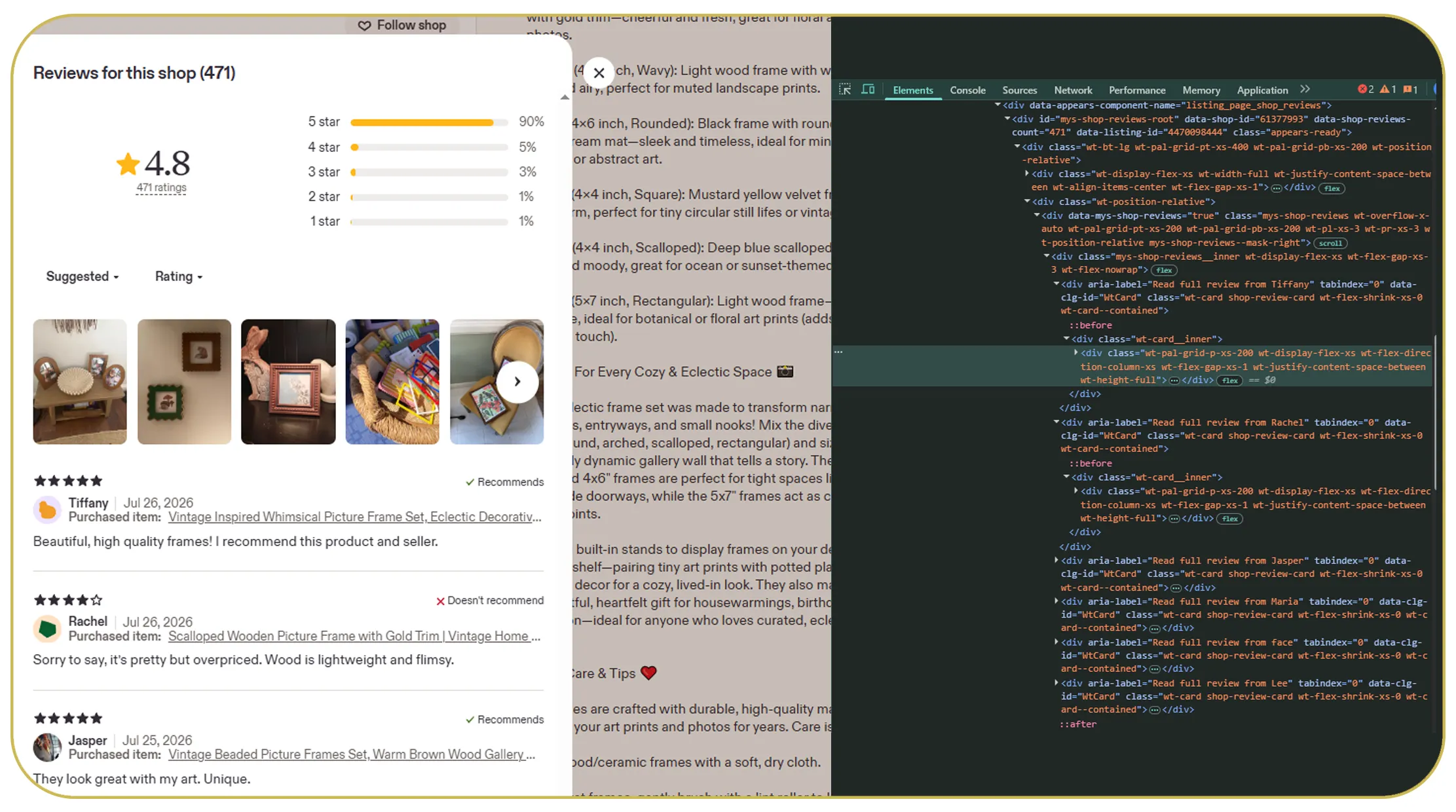Viewport: 1456px width, 812px height.
Task: Collapse the wt-position-relative div node
Action: (x=1027, y=201)
